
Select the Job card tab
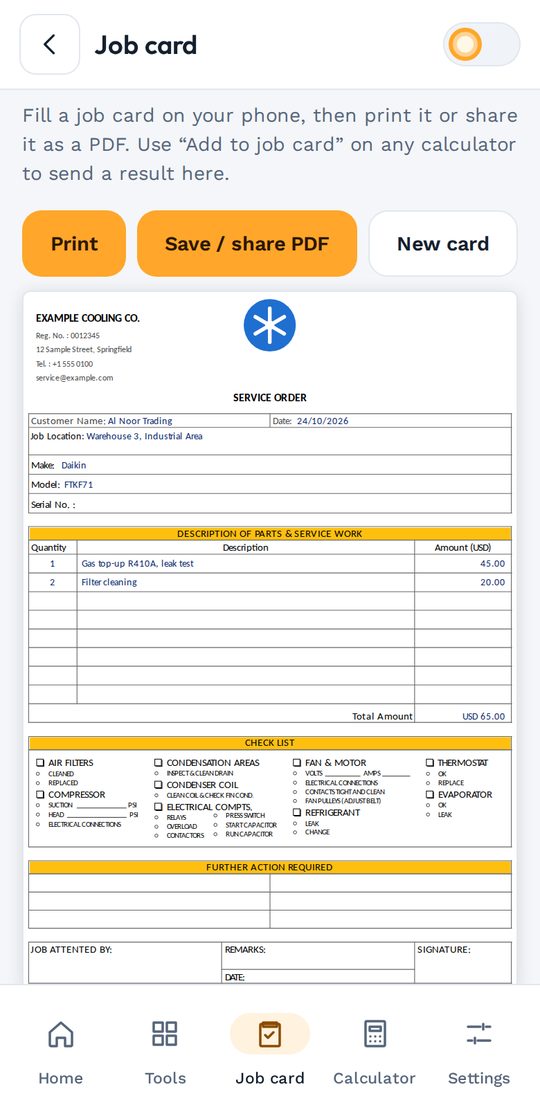(x=270, y=1052)
